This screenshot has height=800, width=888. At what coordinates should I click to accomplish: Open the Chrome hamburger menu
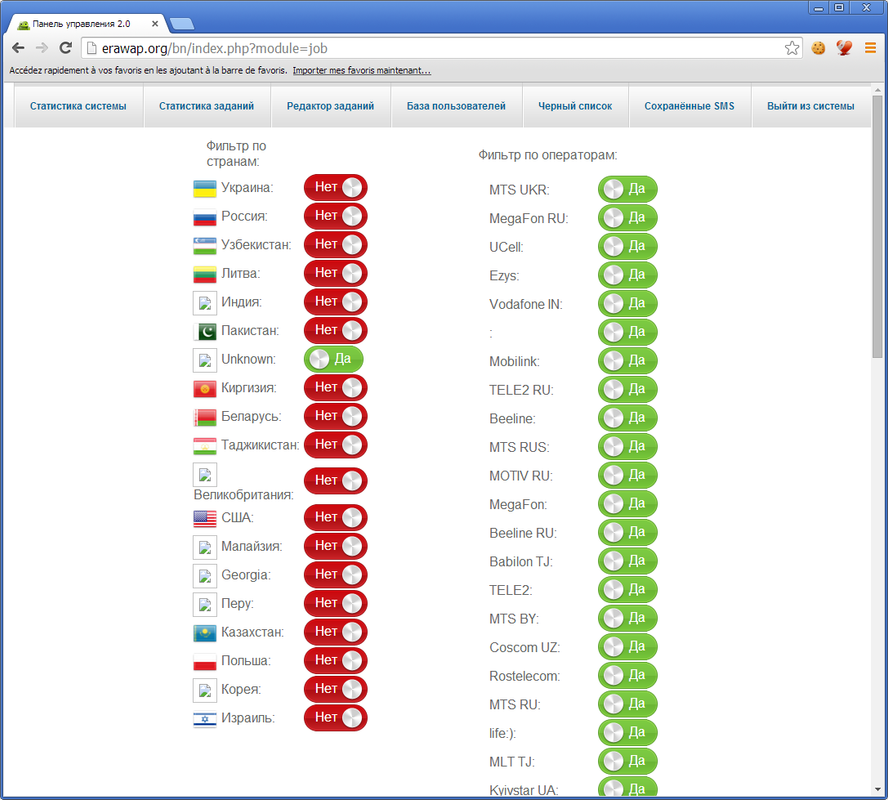click(x=870, y=48)
